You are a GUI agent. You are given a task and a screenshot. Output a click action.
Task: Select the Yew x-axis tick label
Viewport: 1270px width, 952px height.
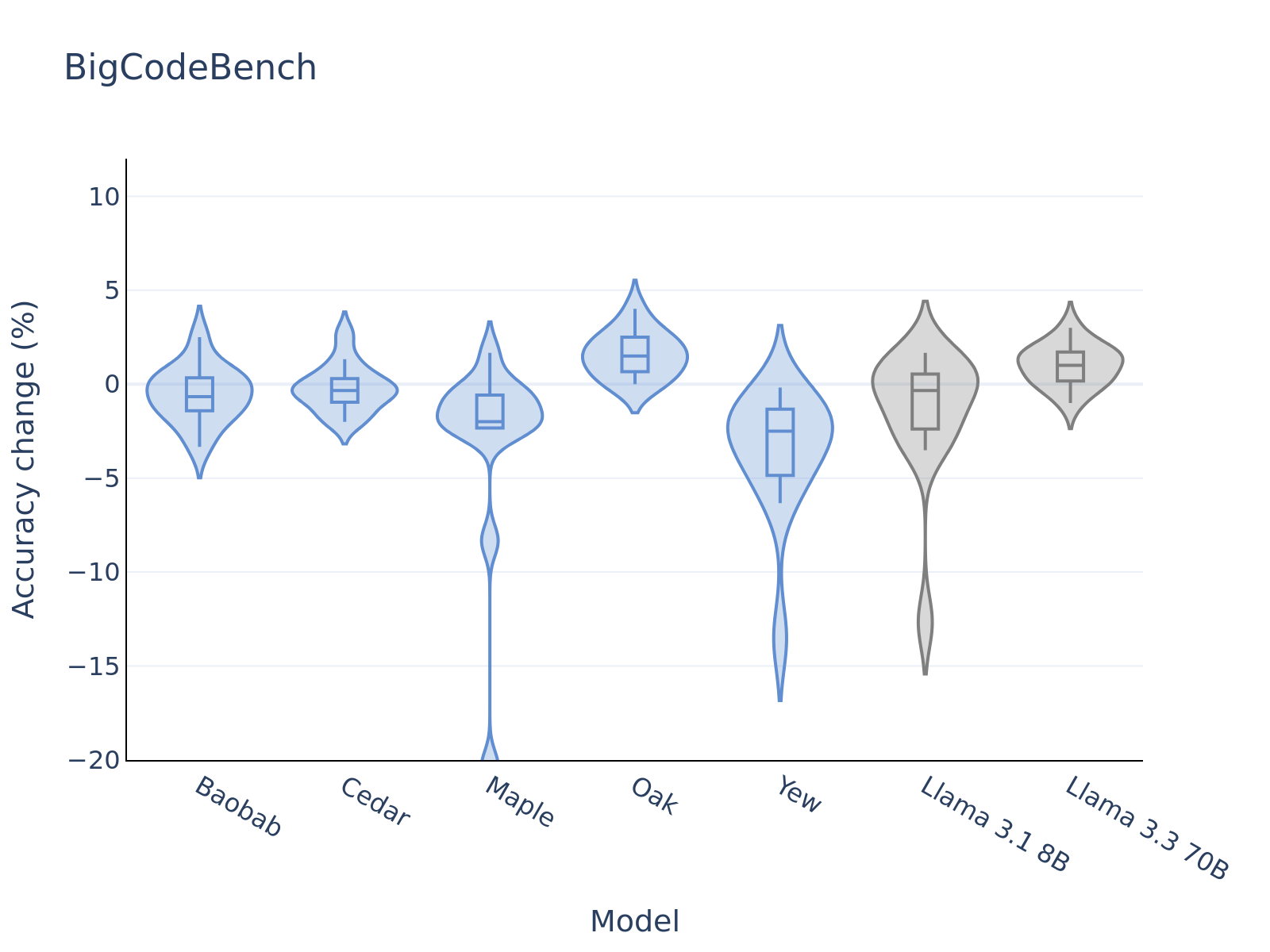pos(799,797)
